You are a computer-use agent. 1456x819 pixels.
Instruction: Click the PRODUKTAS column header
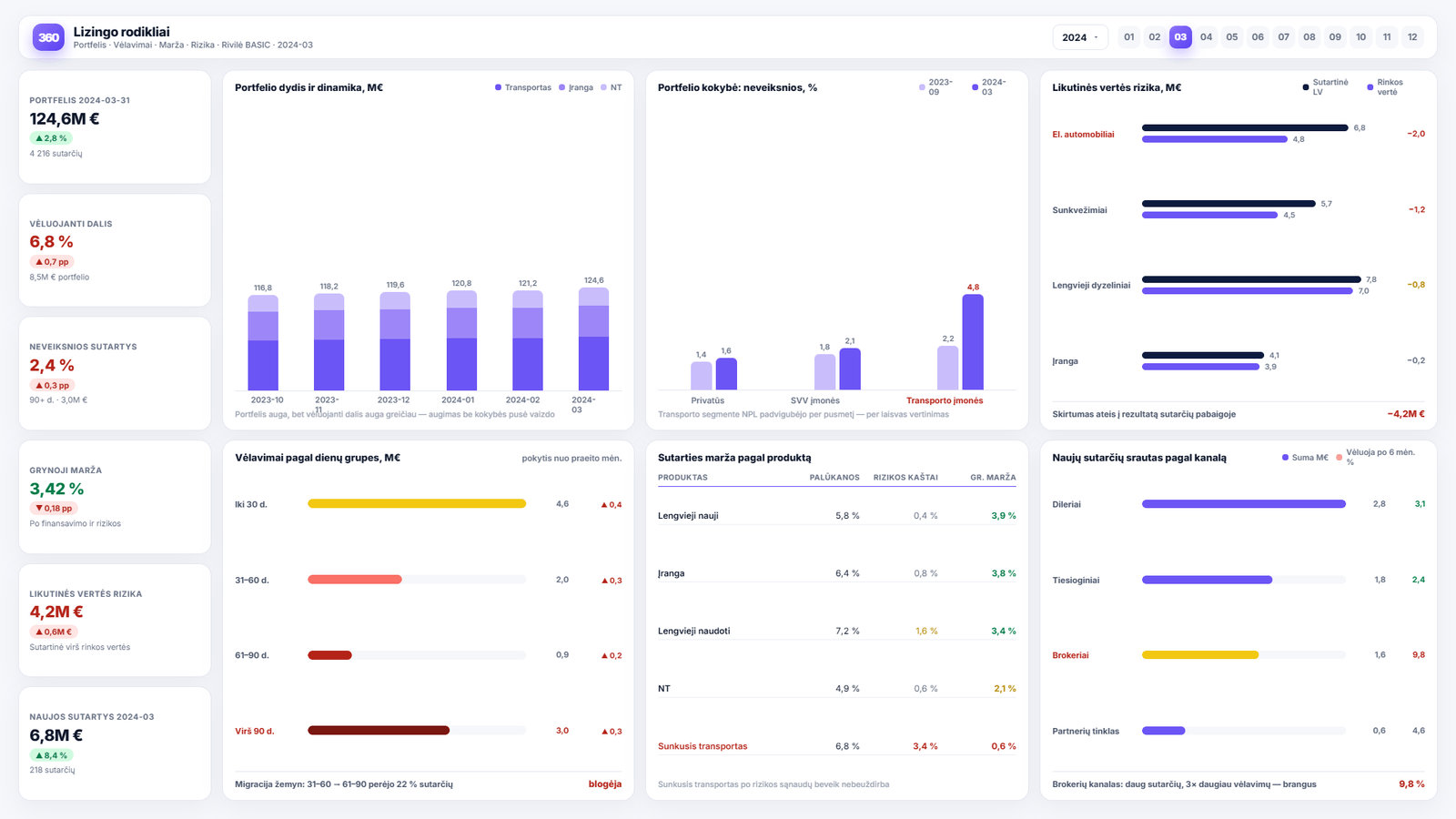[682, 477]
